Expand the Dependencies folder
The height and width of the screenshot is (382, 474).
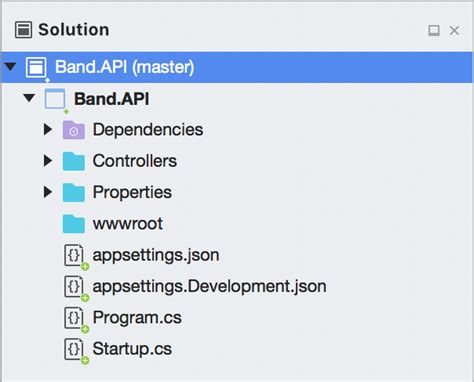(x=48, y=129)
